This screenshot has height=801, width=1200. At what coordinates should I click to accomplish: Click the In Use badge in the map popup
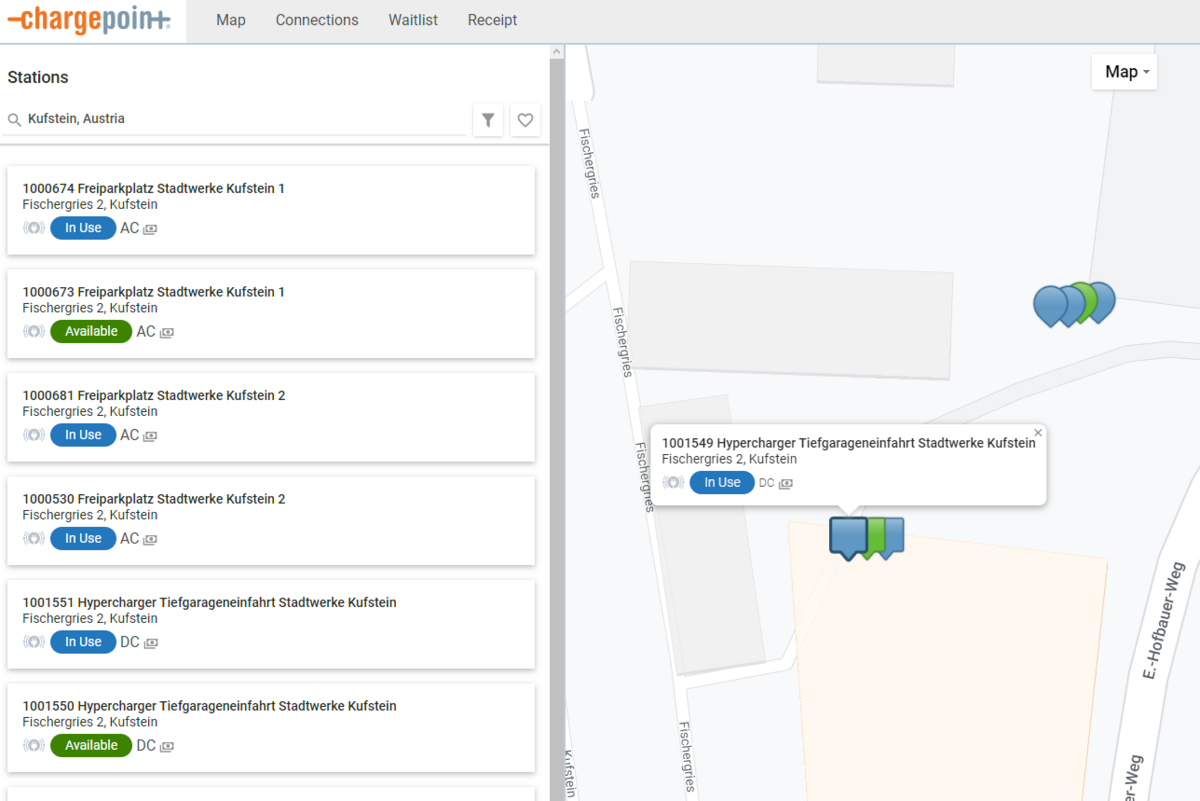[x=722, y=483]
